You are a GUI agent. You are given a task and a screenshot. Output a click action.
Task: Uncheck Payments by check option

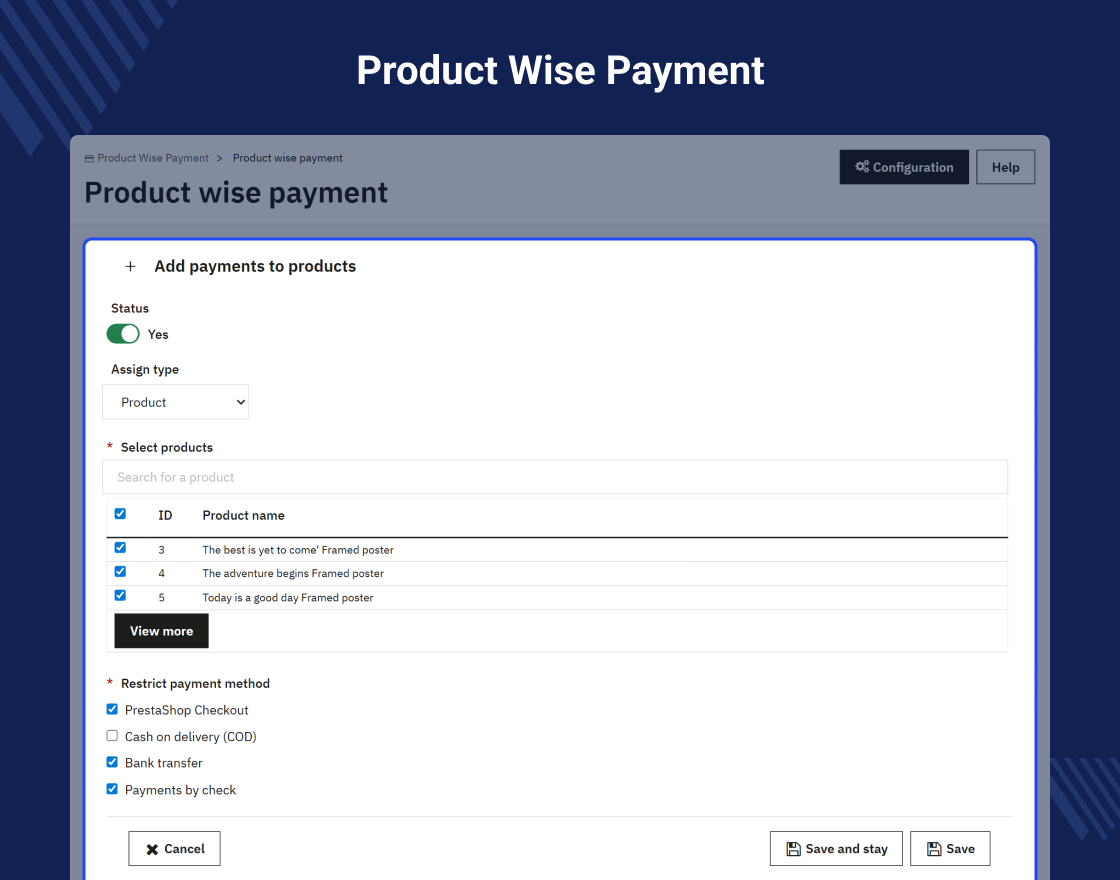(x=112, y=789)
